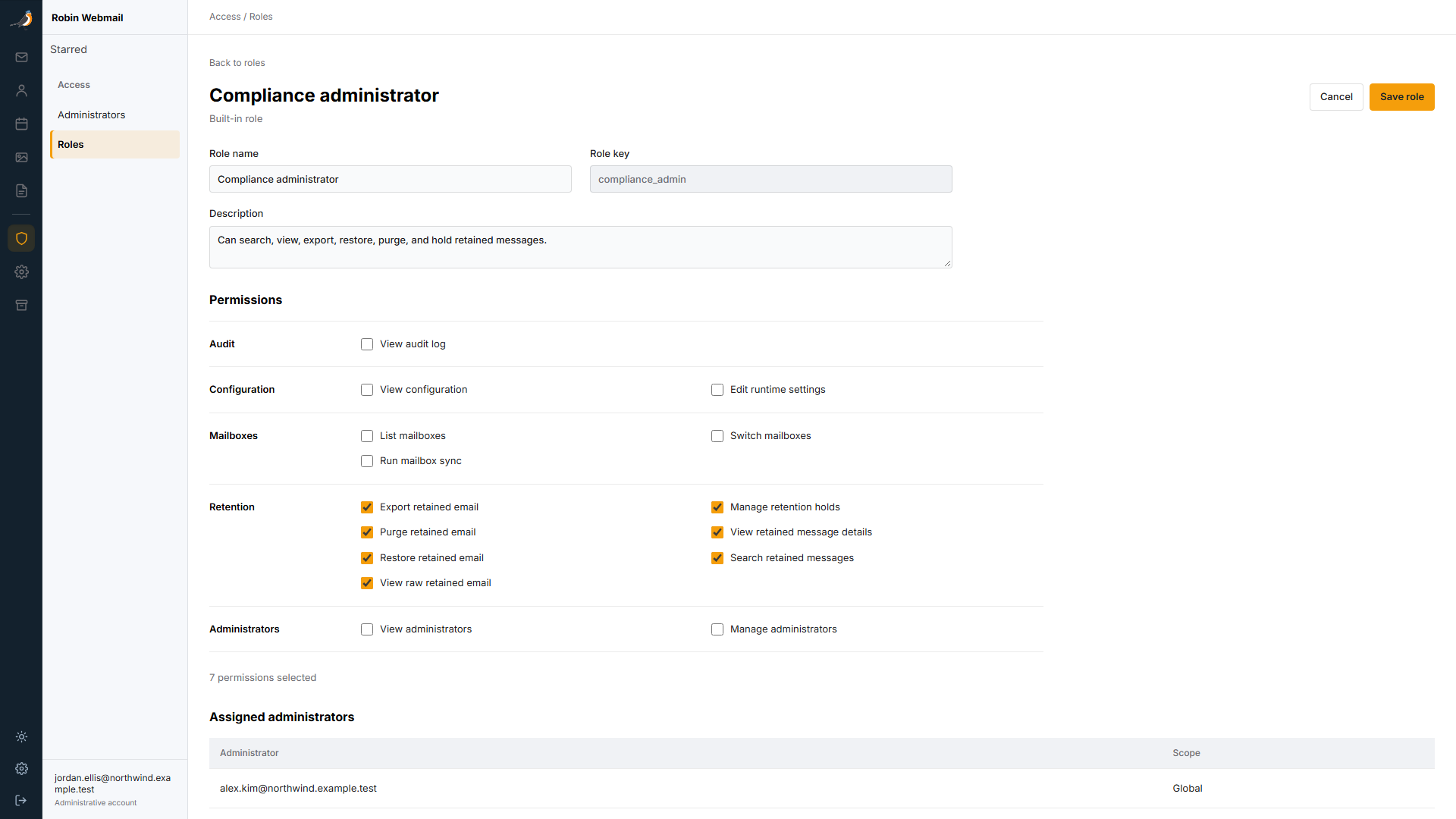Check Manage administrators permission
Screen dimensions: 1456x819
717,629
